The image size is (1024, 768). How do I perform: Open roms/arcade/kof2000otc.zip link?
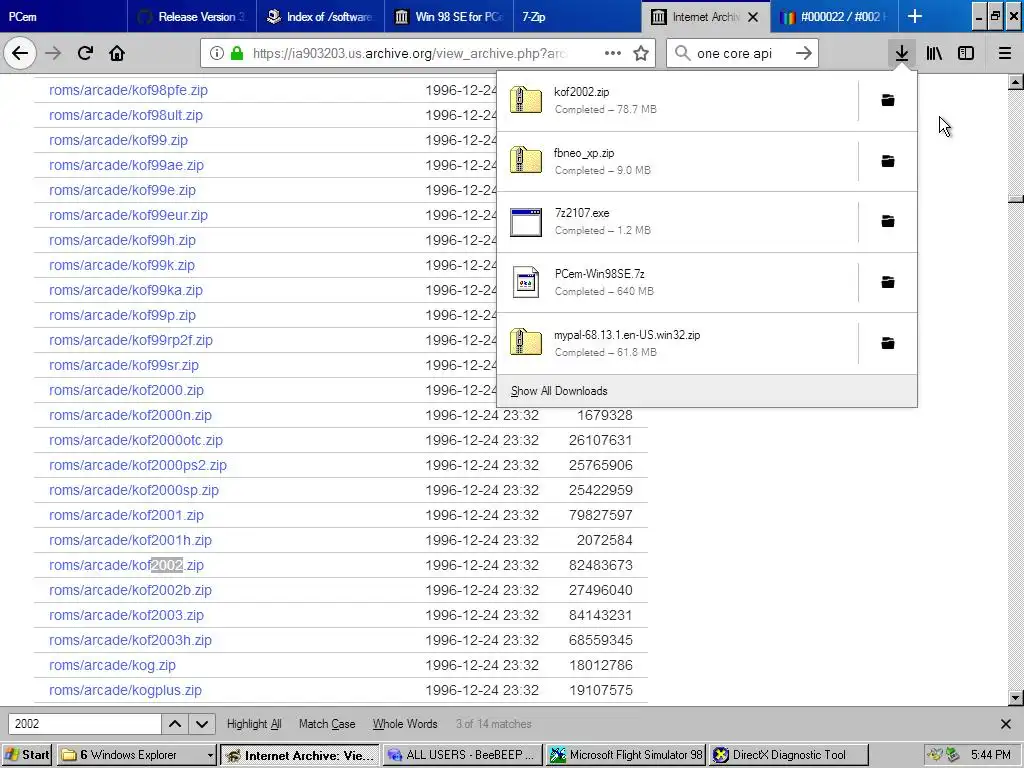pyautogui.click(x=136, y=440)
